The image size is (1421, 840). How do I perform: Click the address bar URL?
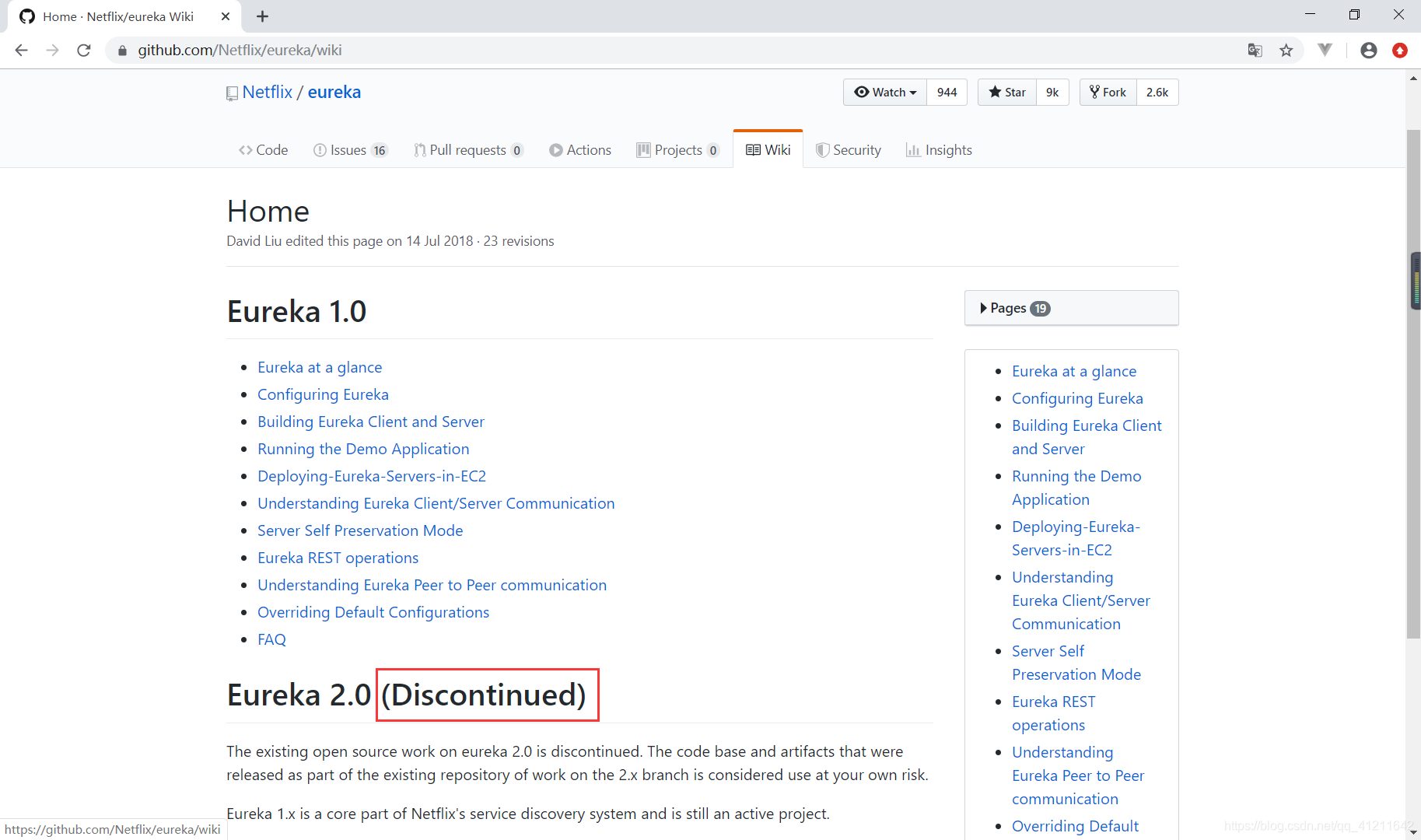[240, 51]
